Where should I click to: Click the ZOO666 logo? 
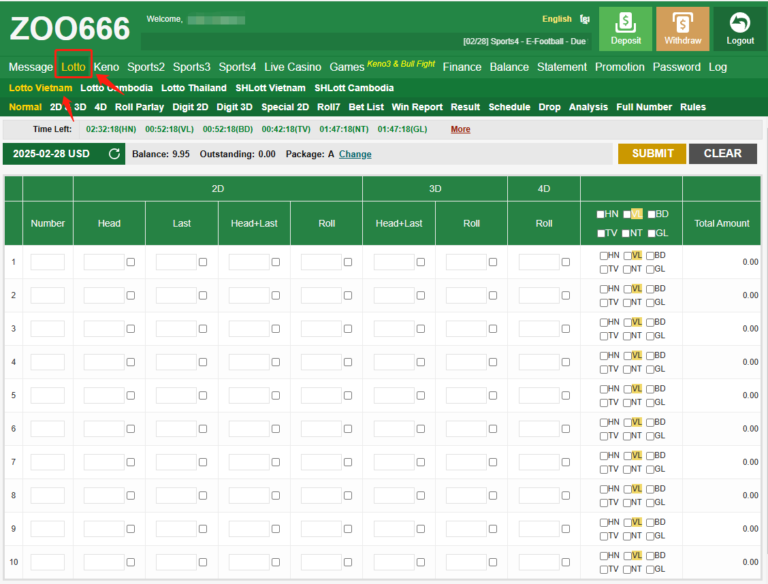(x=70, y=28)
